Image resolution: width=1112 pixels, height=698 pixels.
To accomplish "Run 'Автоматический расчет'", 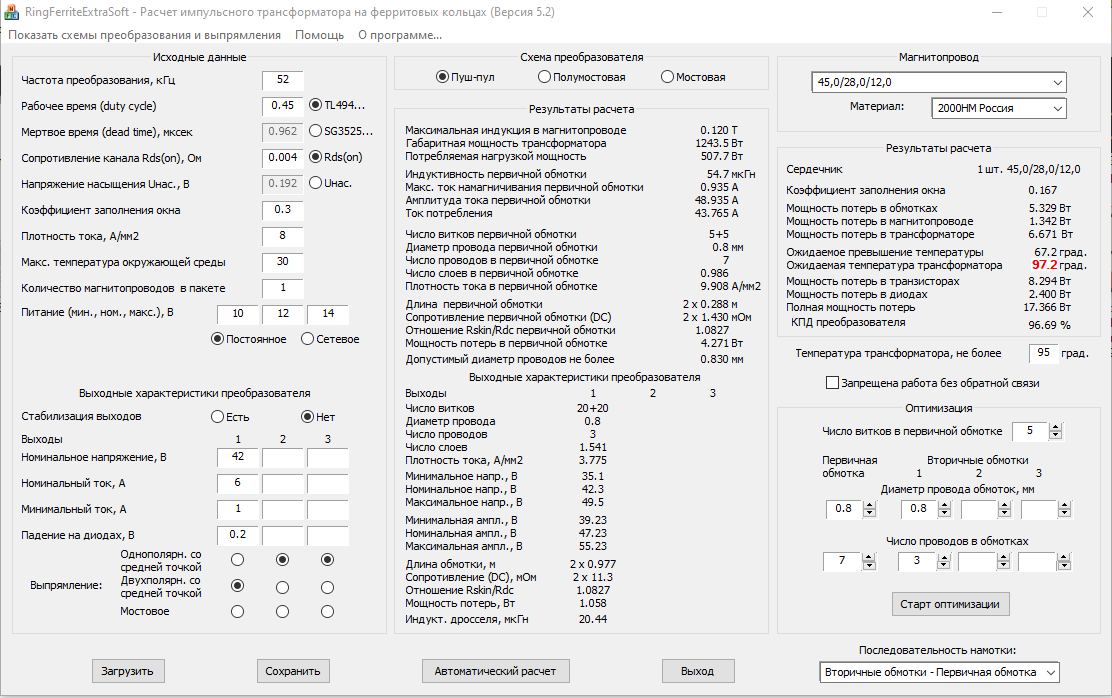I will (496, 671).
